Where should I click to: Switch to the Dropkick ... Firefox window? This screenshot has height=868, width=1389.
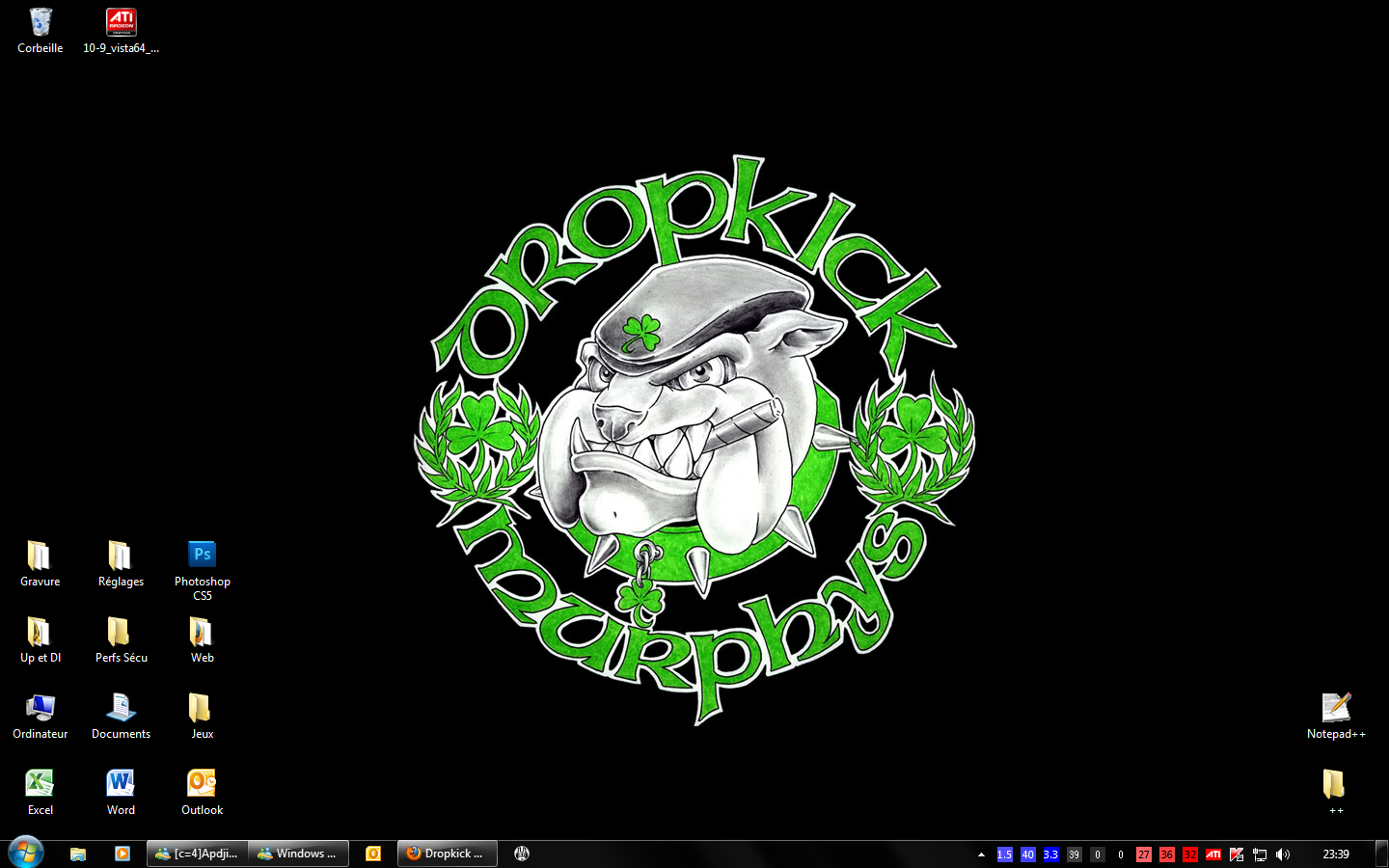(x=448, y=854)
